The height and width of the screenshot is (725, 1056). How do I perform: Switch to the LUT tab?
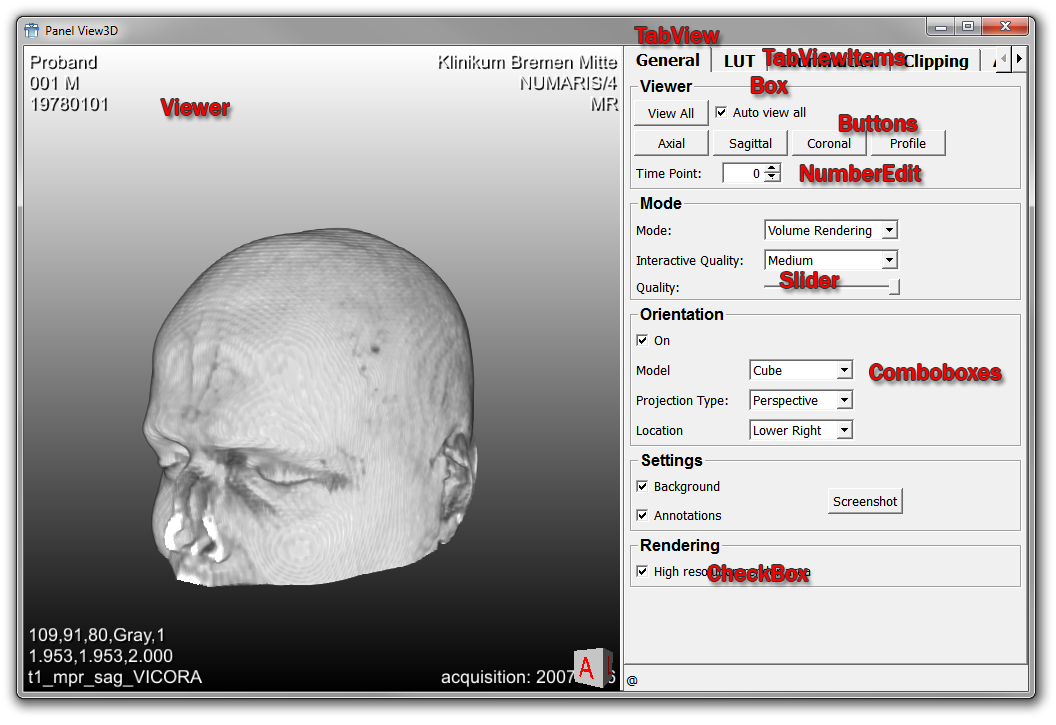(739, 61)
